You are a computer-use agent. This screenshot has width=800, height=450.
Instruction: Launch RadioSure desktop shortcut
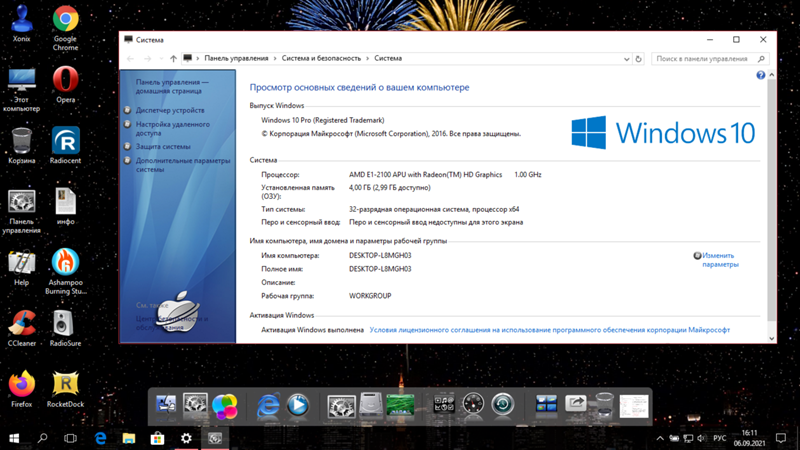pos(65,329)
